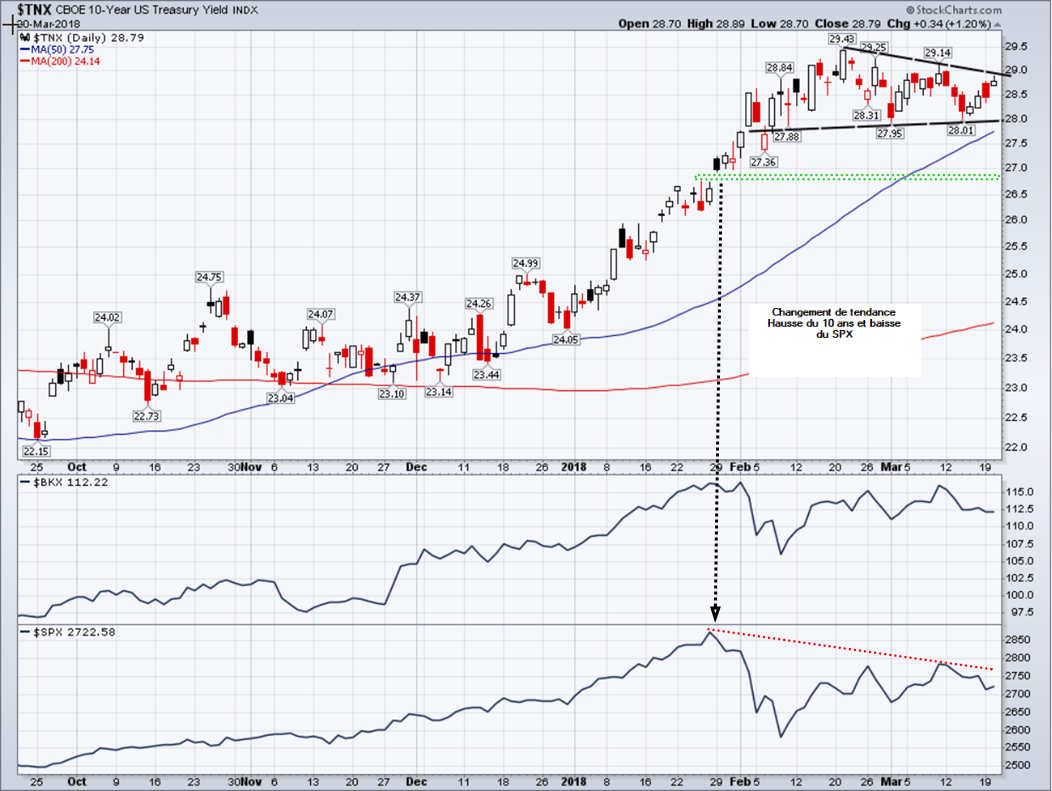Screen dimensions: 1052x791
Task: Click the 27.88 price label
Action: coord(786,137)
